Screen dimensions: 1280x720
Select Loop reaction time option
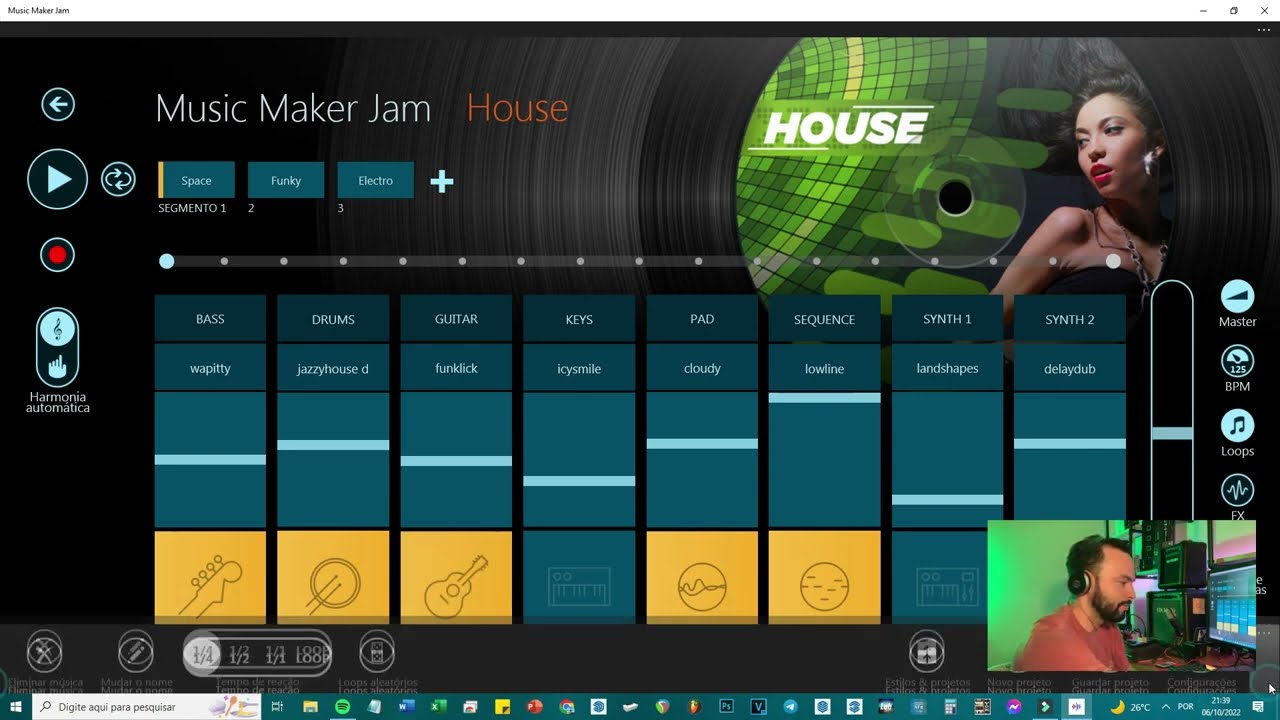tap(312, 654)
